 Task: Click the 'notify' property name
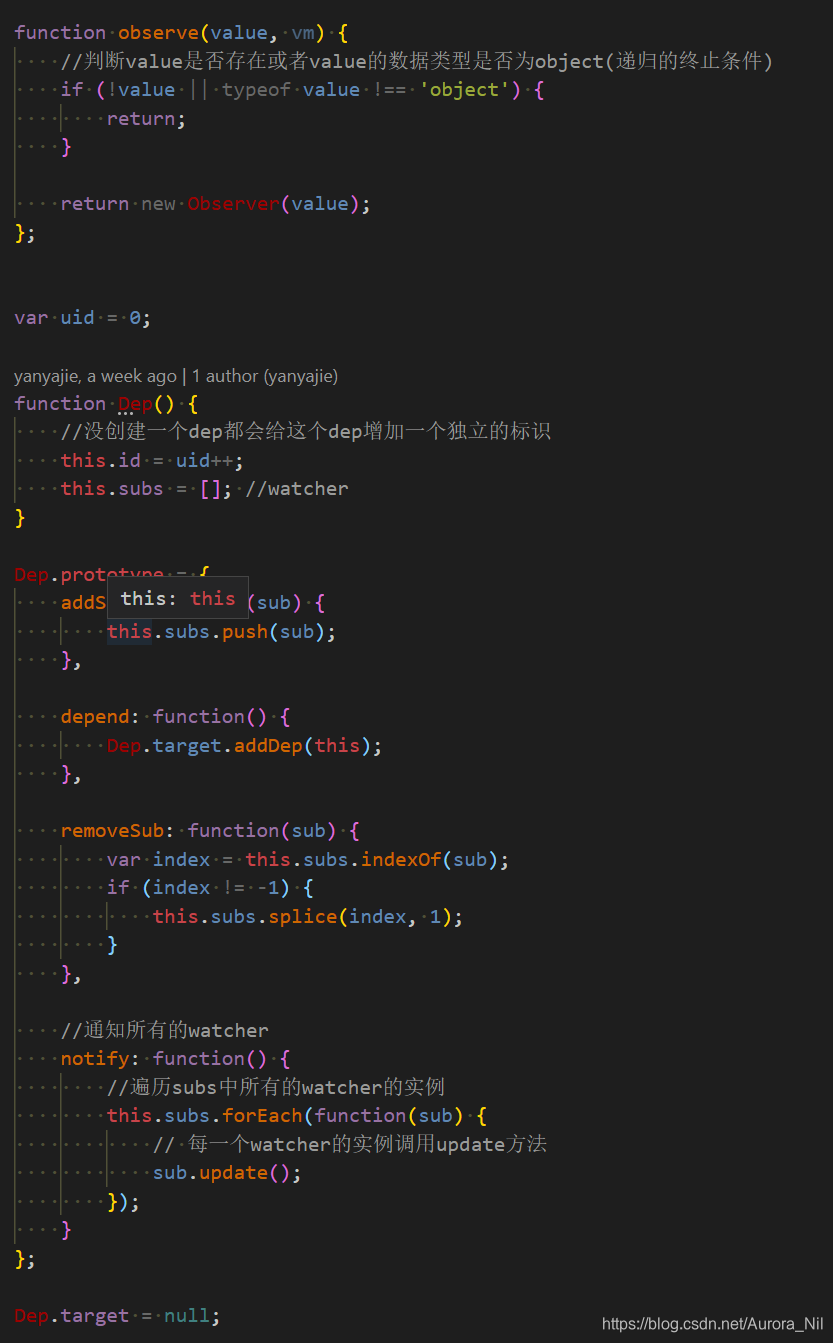pos(95,1058)
